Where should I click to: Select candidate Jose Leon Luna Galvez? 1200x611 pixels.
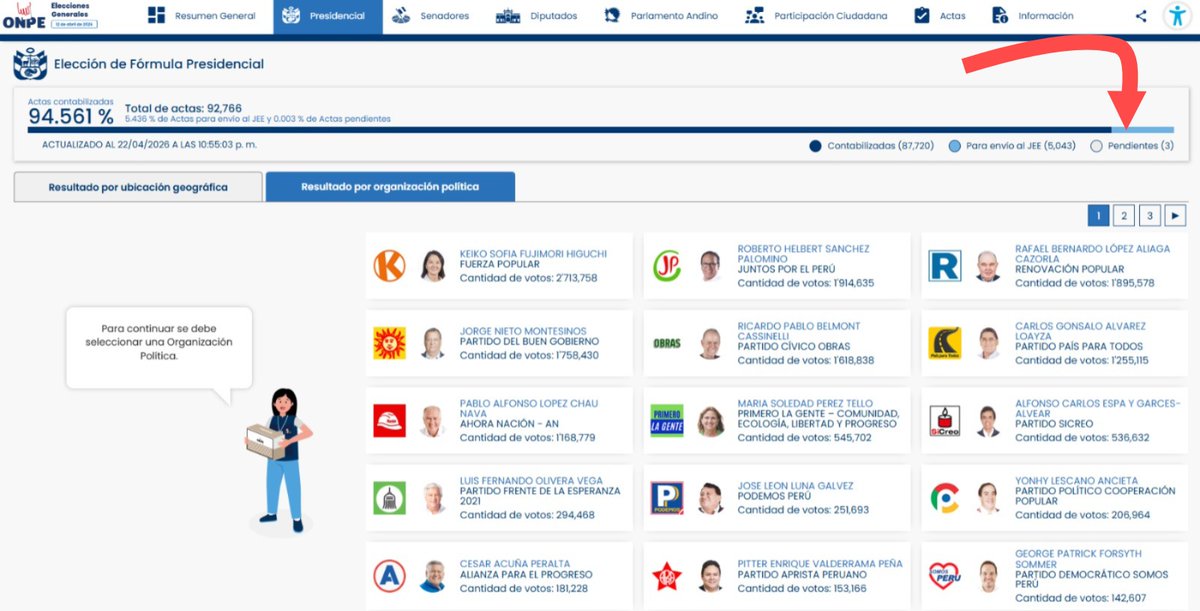777,498
